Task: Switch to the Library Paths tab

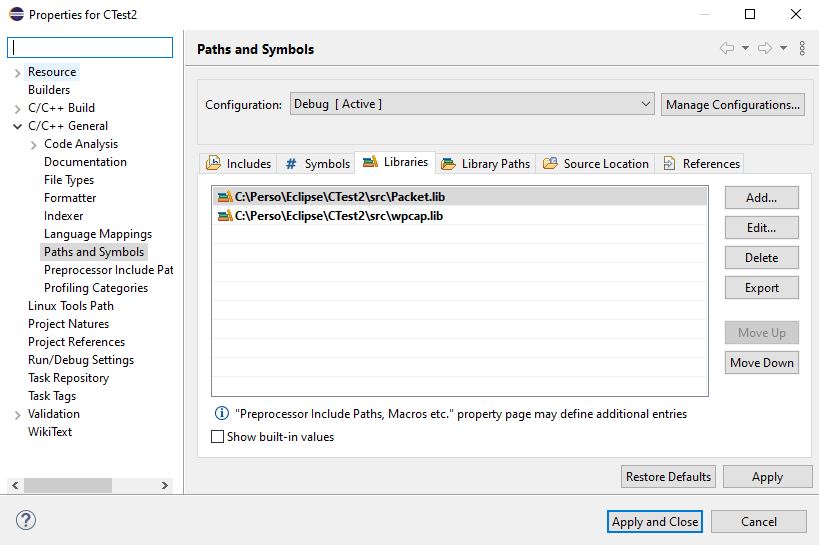Action: pyautogui.click(x=485, y=163)
